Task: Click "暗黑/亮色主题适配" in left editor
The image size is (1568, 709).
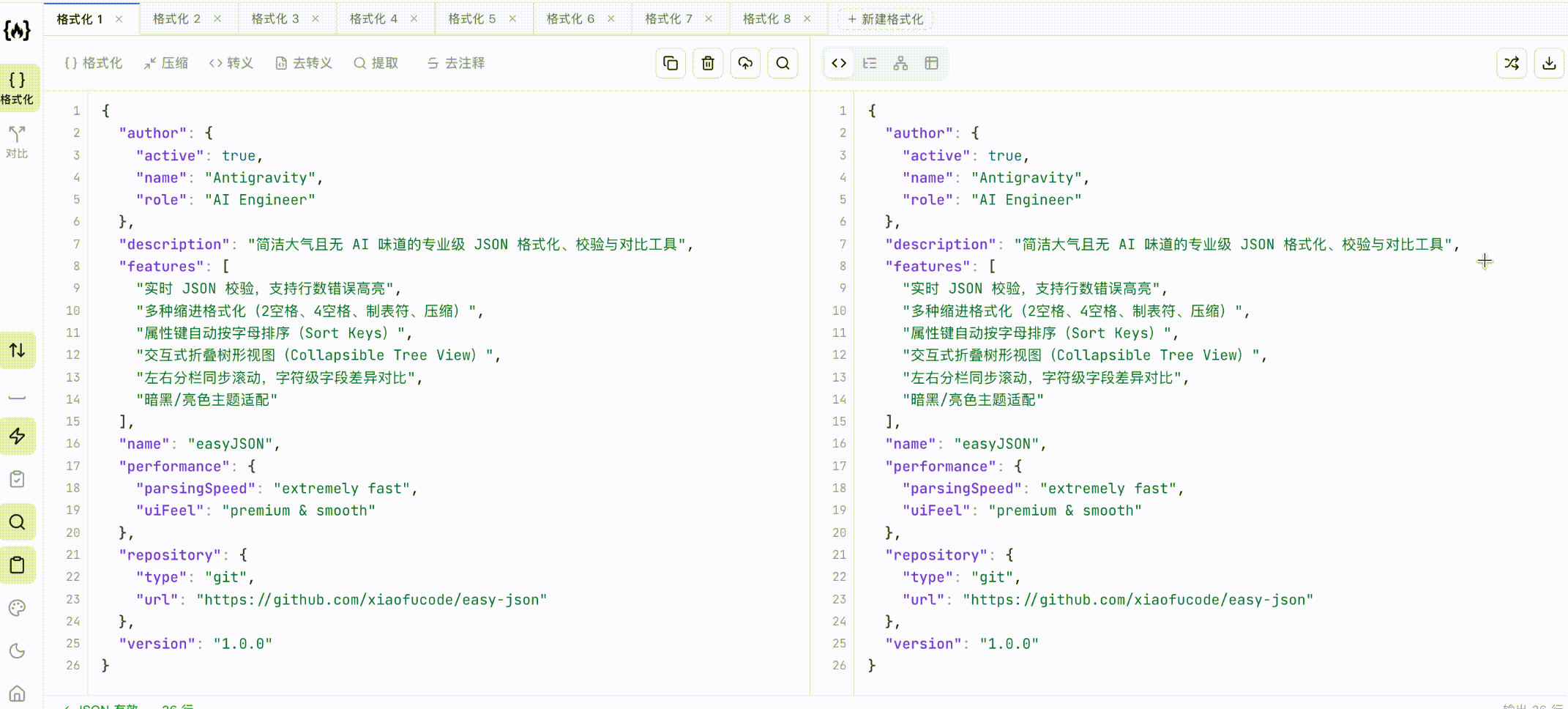Action: point(207,400)
